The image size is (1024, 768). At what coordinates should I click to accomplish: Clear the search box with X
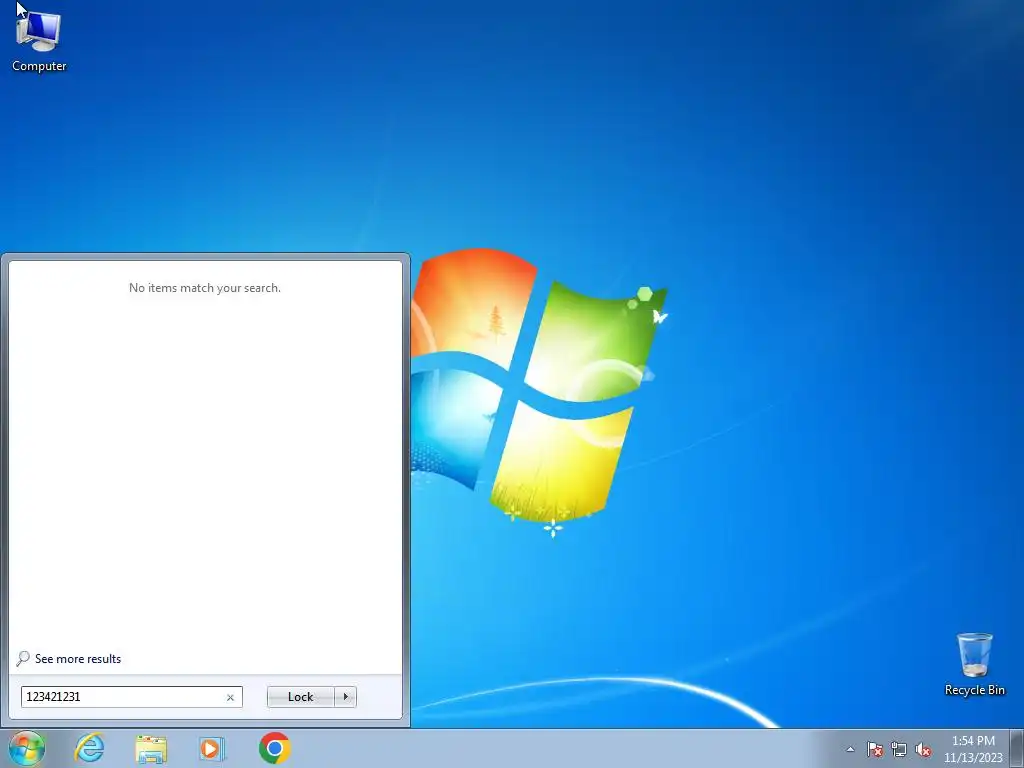pyautogui.click(x=230, y=697)
